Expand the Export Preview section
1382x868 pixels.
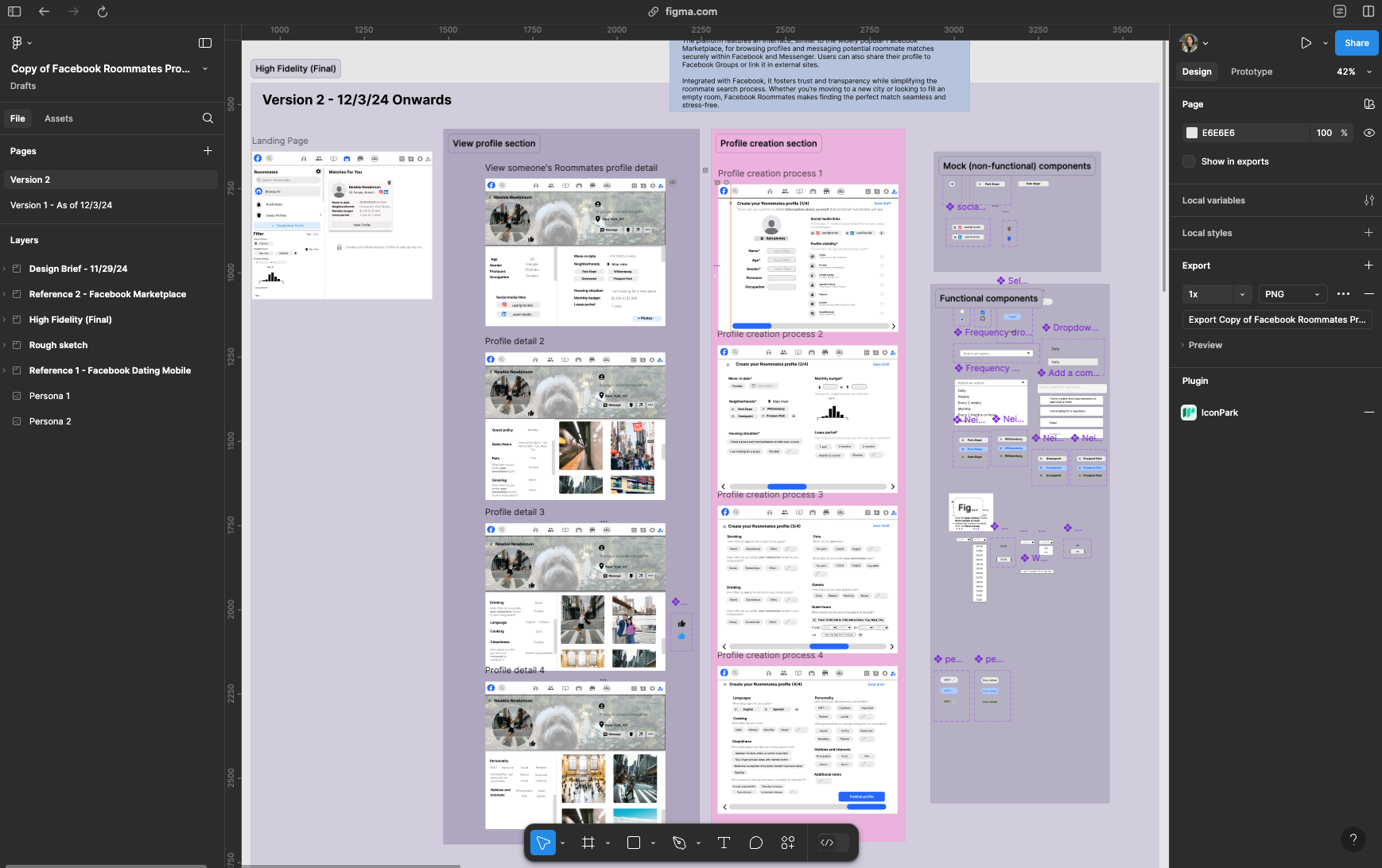pos(1205,345)
